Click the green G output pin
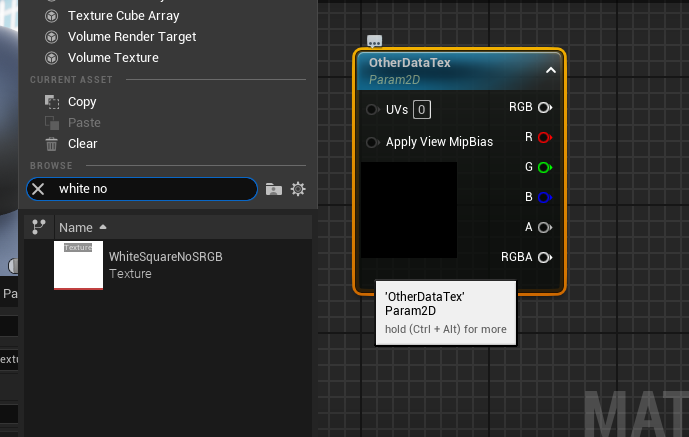689x437 pixels. [545, 167]
